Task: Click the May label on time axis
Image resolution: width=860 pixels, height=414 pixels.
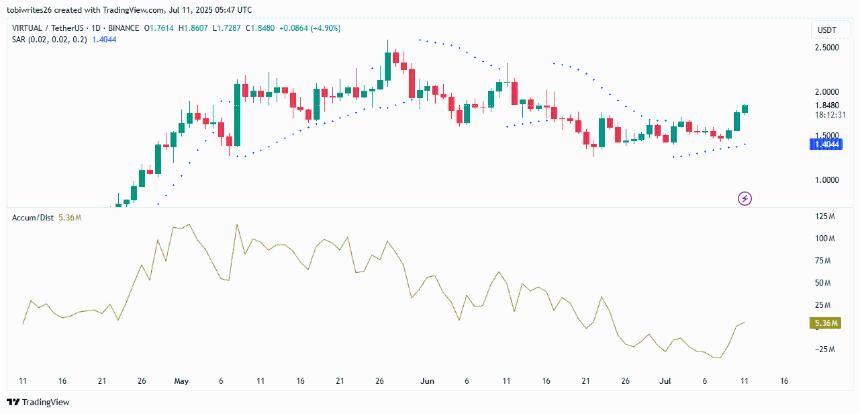Action: point(181,381)
